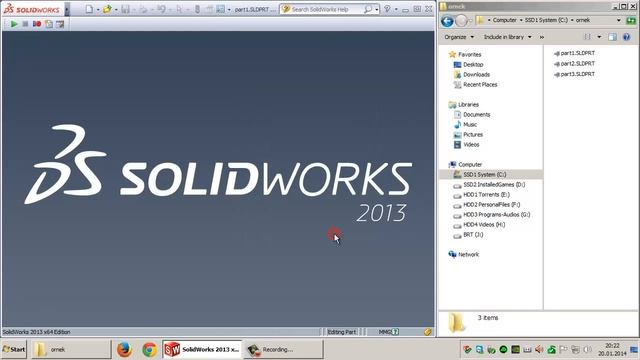The image size is (640, 360).
Task: Click the New Macro icon
Action: pos(49,24)
